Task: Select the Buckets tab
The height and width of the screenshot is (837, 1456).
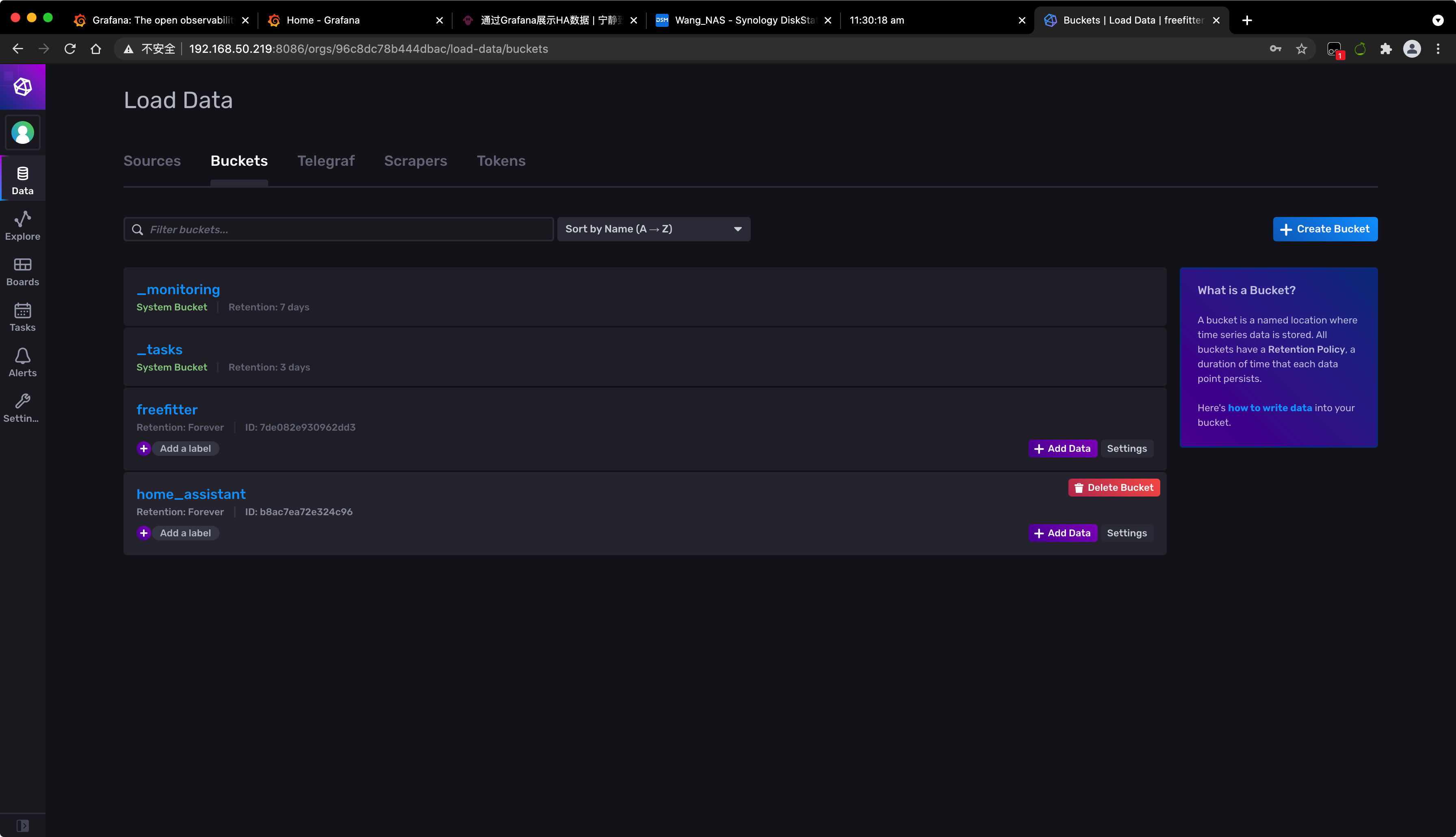Action: (x=239, y=161)
